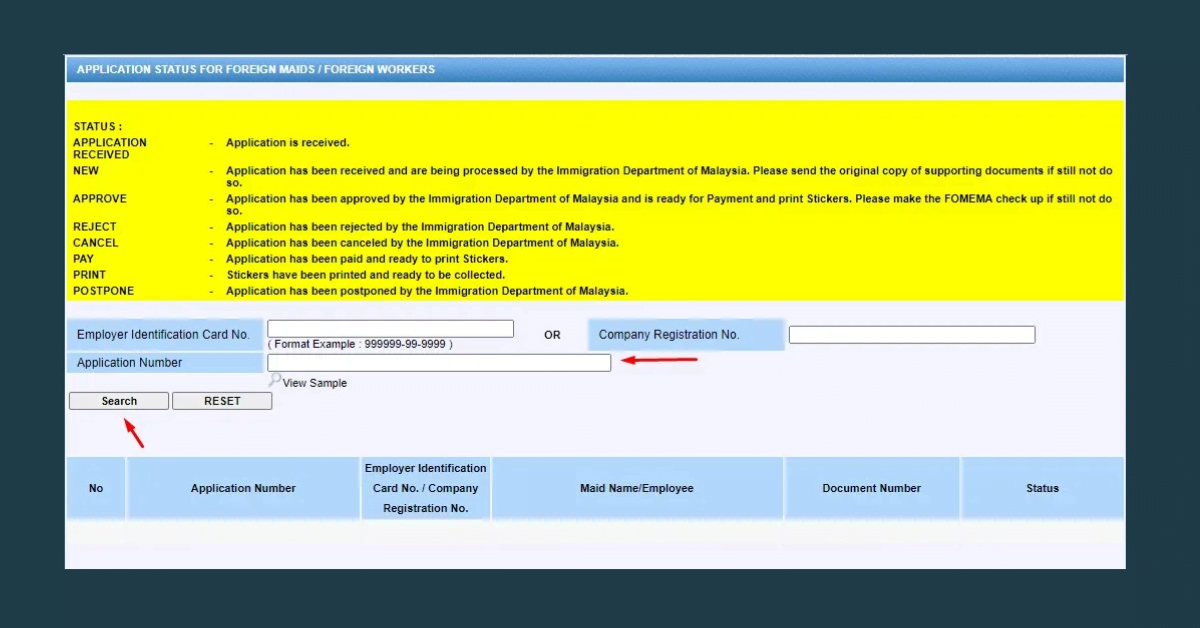Click the Employer Identification Card No. input field
The width and height of the screenshot is (1200, 628).
click(389, 328)
